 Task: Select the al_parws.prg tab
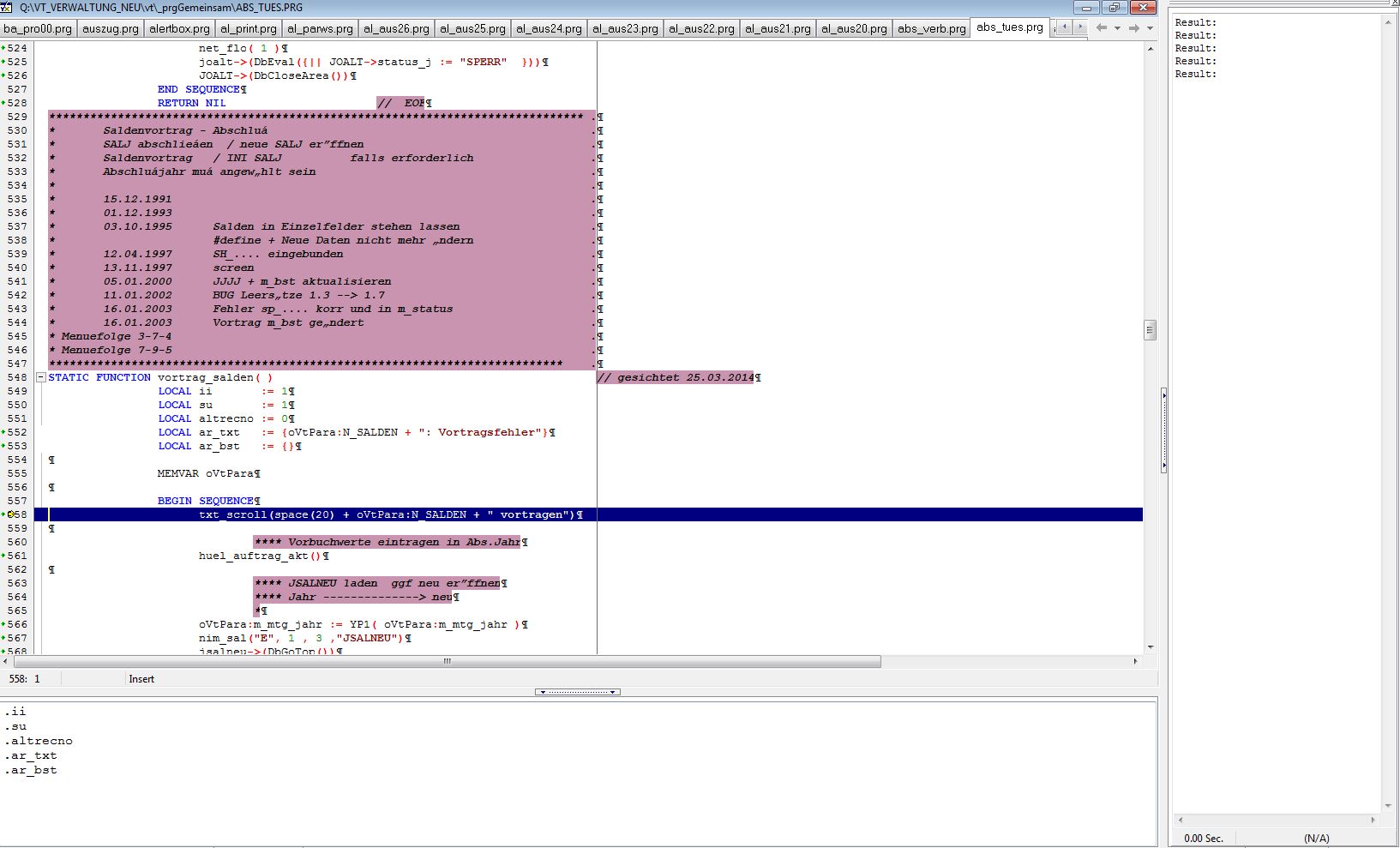point(320,28)
